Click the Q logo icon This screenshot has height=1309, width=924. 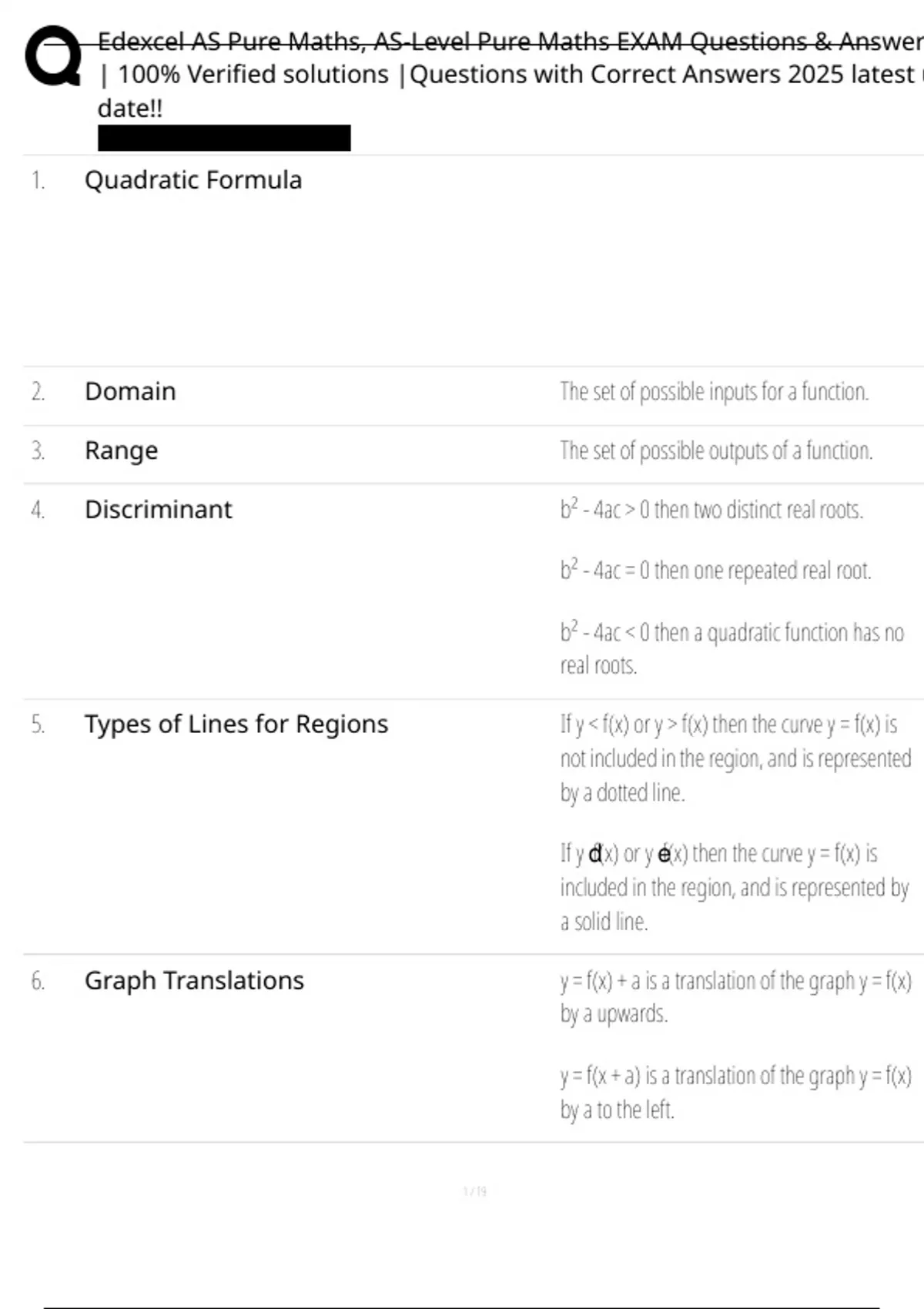[x=53, y=56]
